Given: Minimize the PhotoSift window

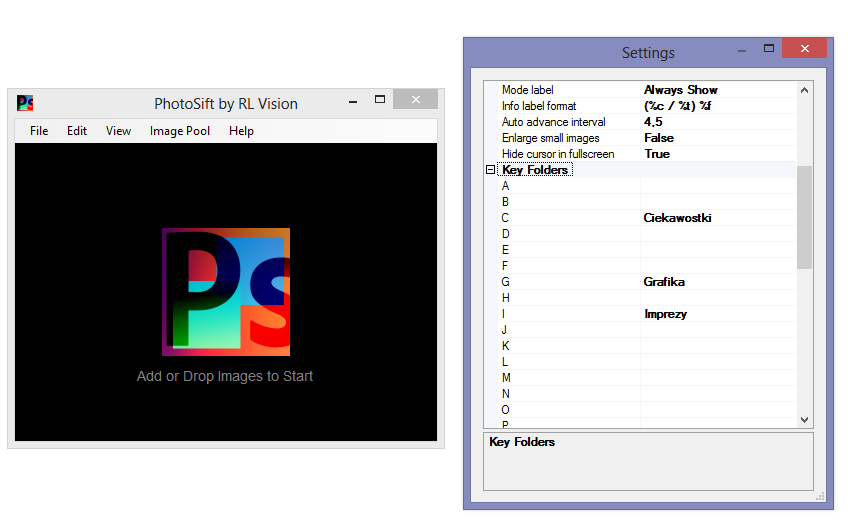Looking at the screenshot, I should (x=353, y=101).
